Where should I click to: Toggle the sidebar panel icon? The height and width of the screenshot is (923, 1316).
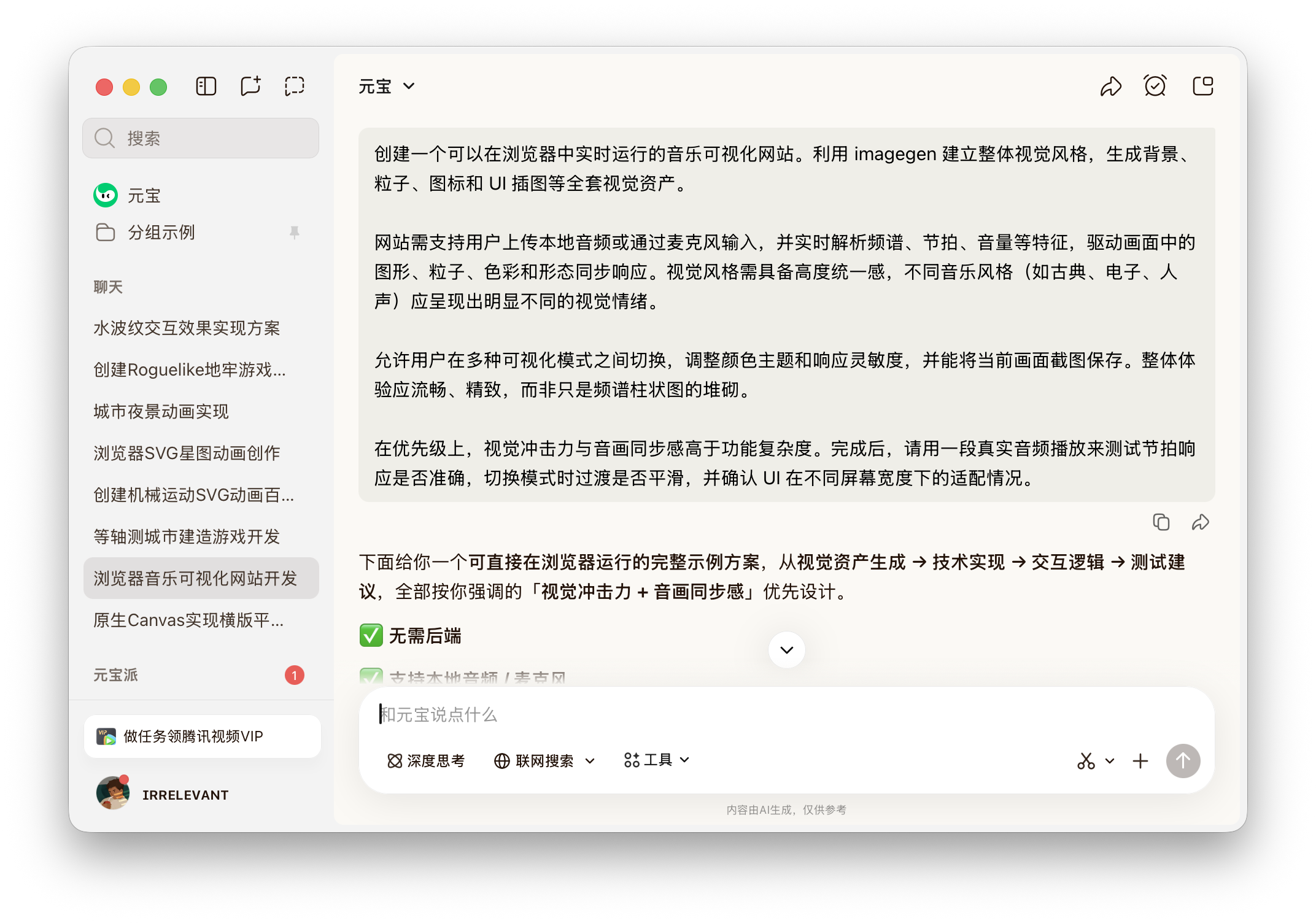pyautogui.click(x=206, y=87)
